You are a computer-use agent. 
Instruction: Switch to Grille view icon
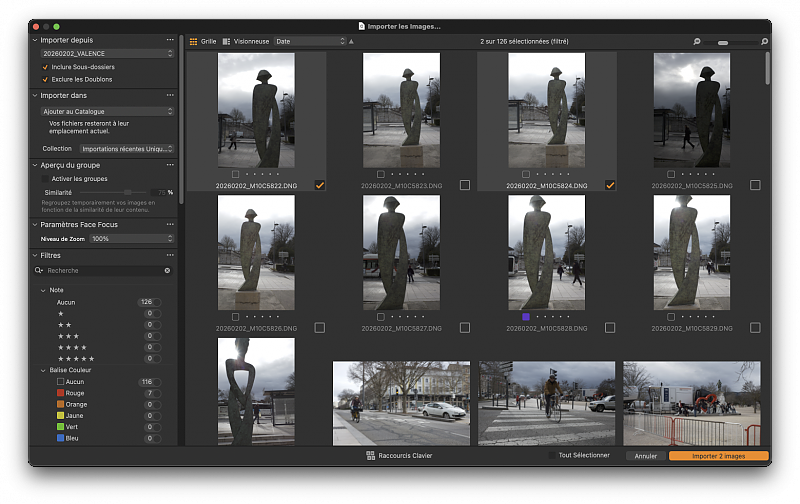pos(194,42)
